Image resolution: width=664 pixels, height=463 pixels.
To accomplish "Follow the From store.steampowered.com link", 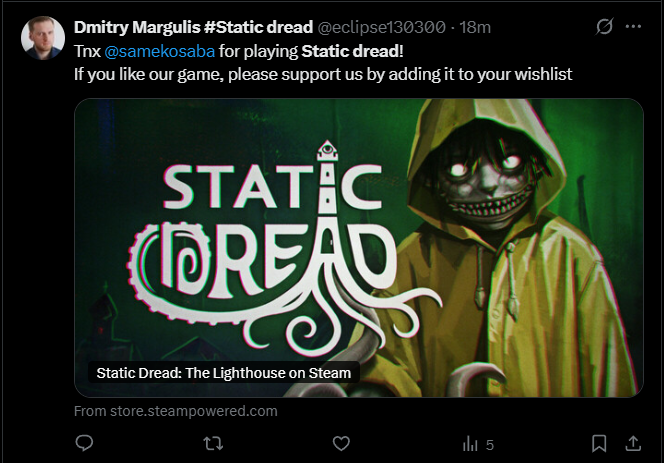I will point(176,411).
